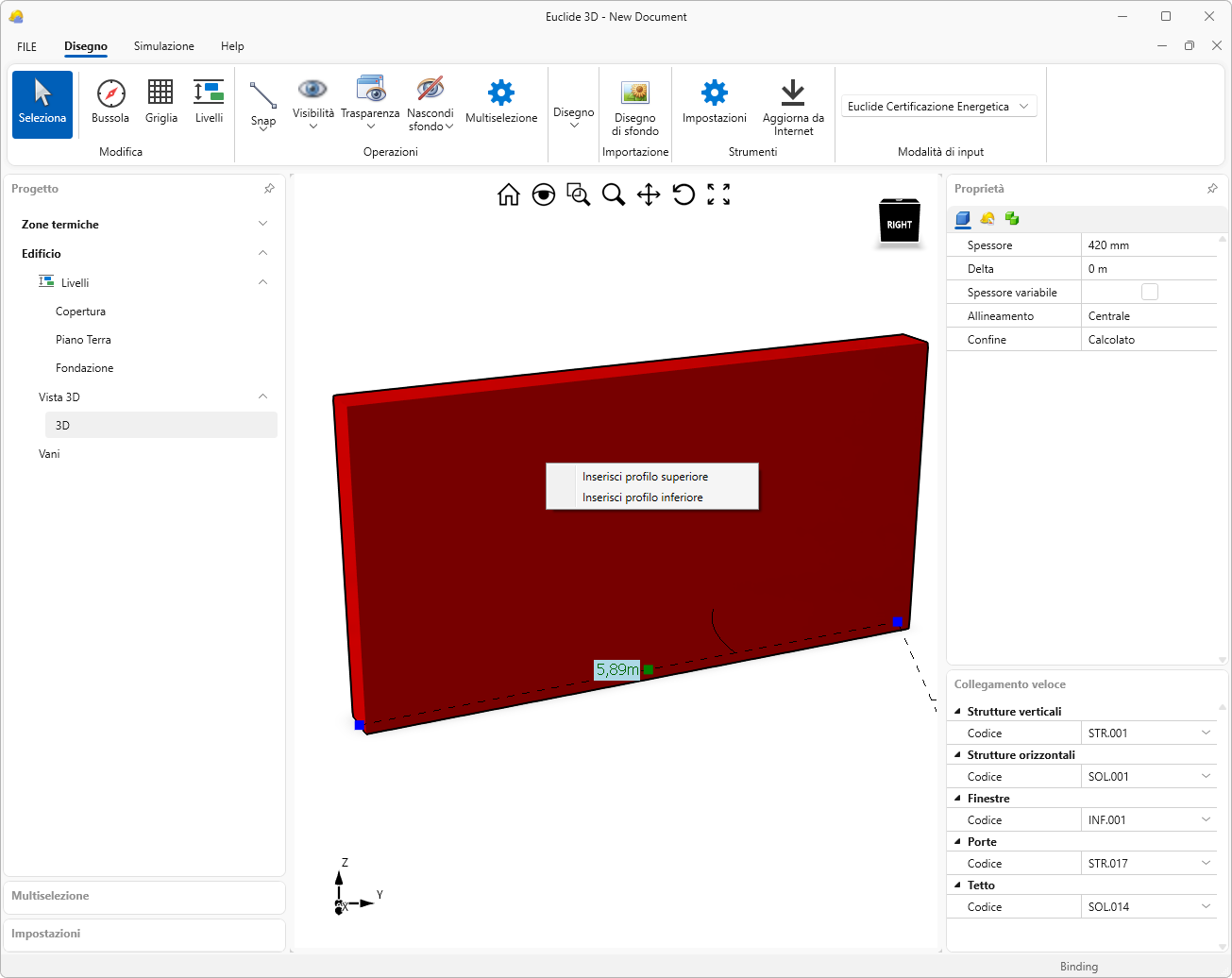Click the RIGHT view cube

point(899,224)
